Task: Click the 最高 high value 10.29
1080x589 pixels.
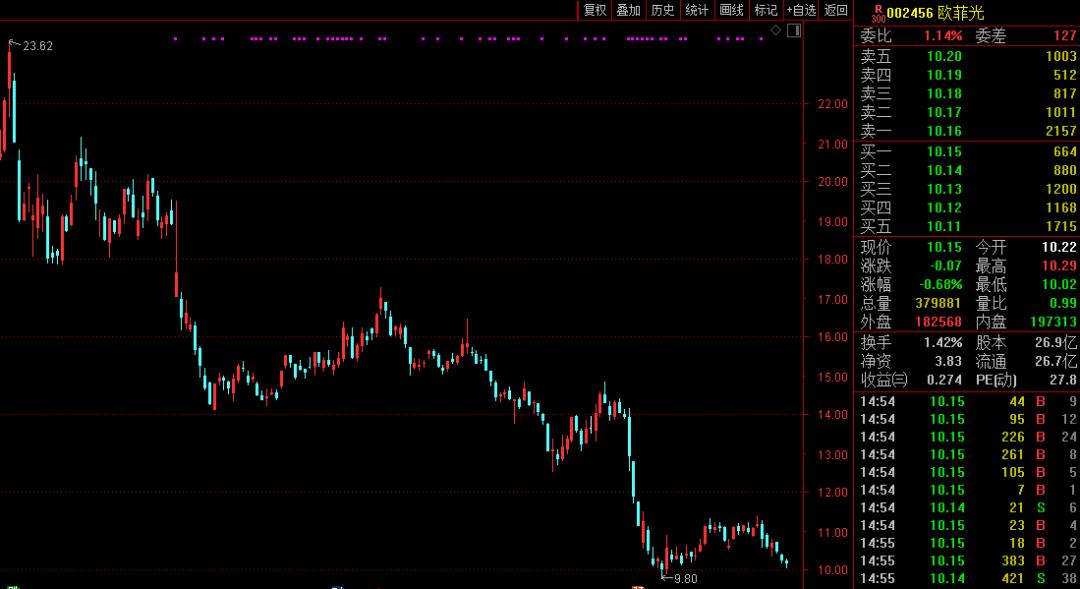Action: pyautogui.click(x=1059, y=266)
